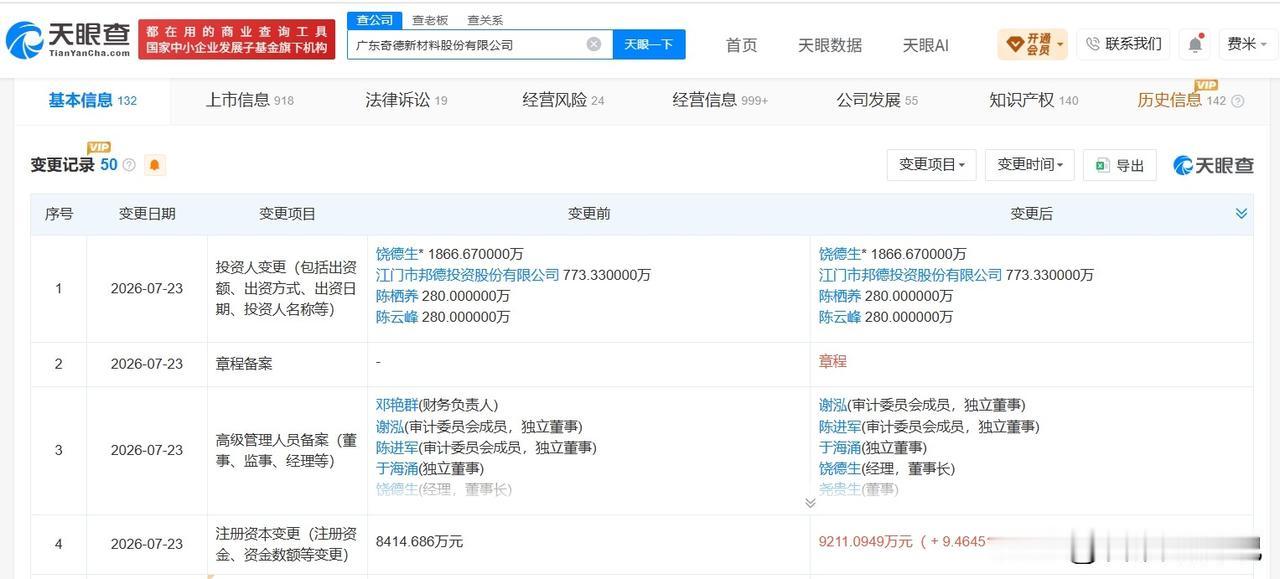Open 邓艳群 (财务负责人) link
Viewport: 1280px width, 579px height.
tap(395, 405)
